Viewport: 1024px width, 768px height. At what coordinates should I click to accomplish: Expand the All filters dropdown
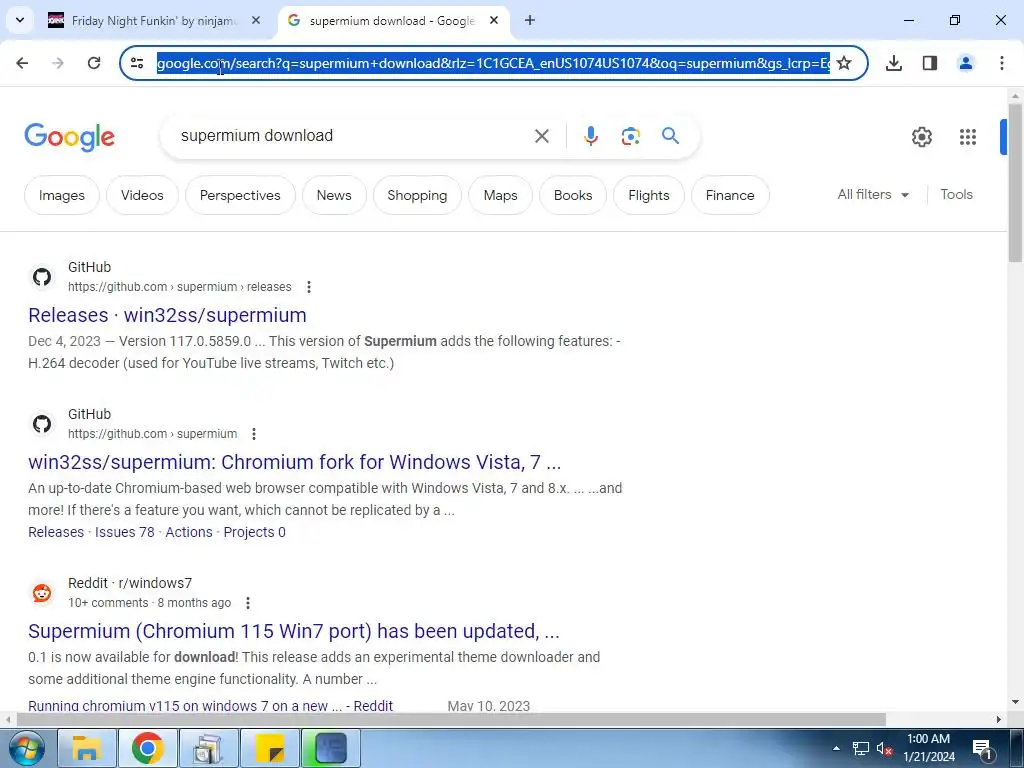[x=873, y=195]
